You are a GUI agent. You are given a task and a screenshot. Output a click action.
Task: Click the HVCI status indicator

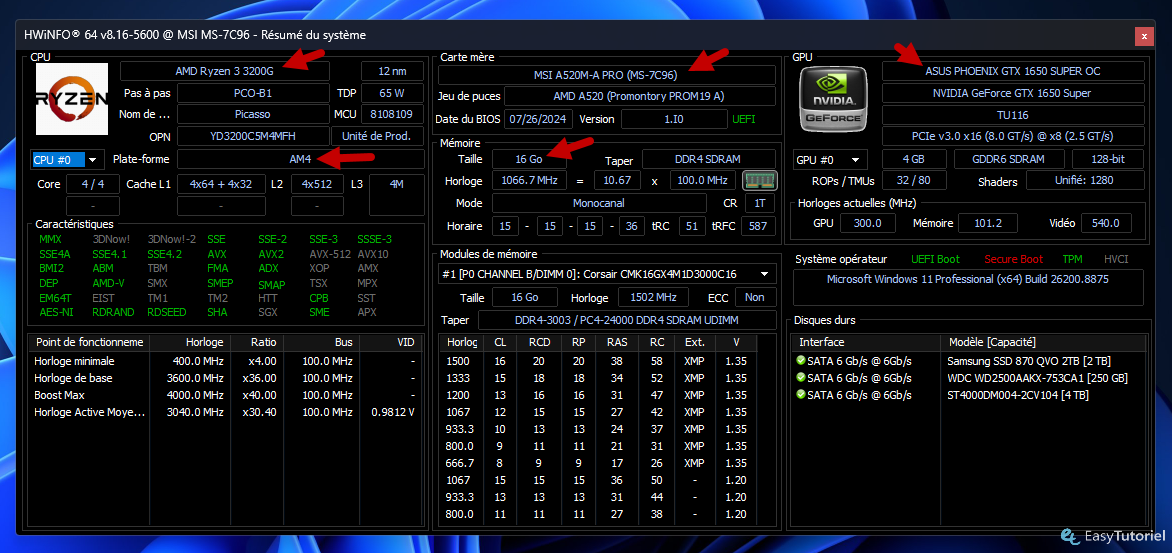coord(1116,259)
